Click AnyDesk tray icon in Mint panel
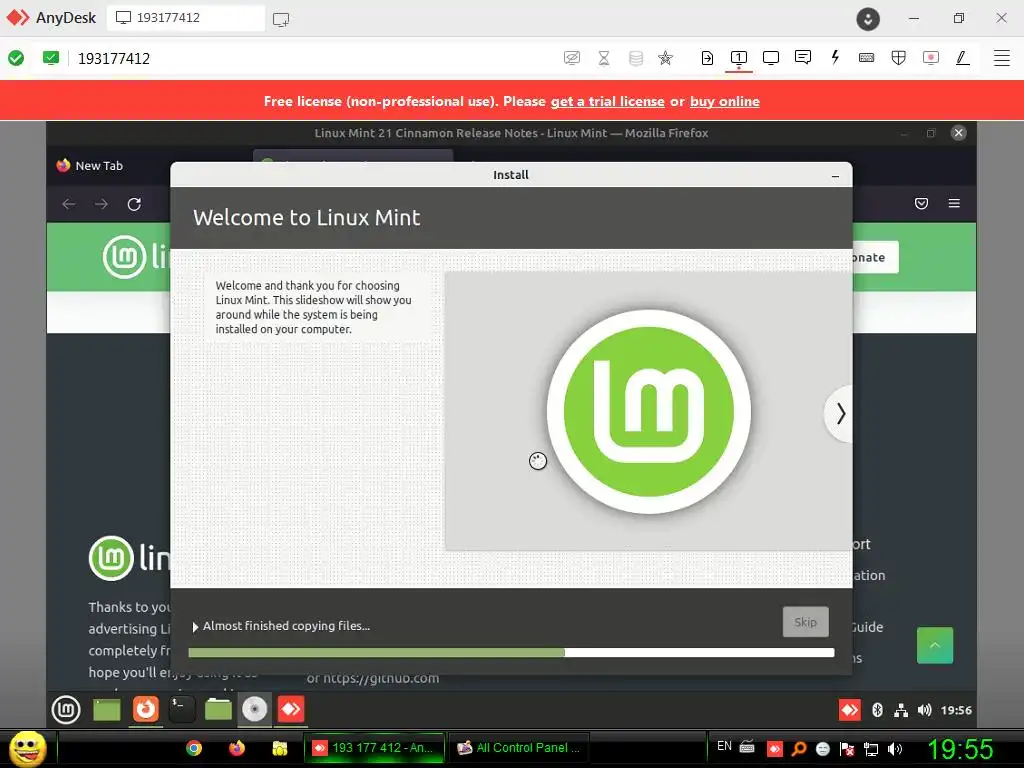This screenshot has height=768, width=1024. [x=850, y=710]
